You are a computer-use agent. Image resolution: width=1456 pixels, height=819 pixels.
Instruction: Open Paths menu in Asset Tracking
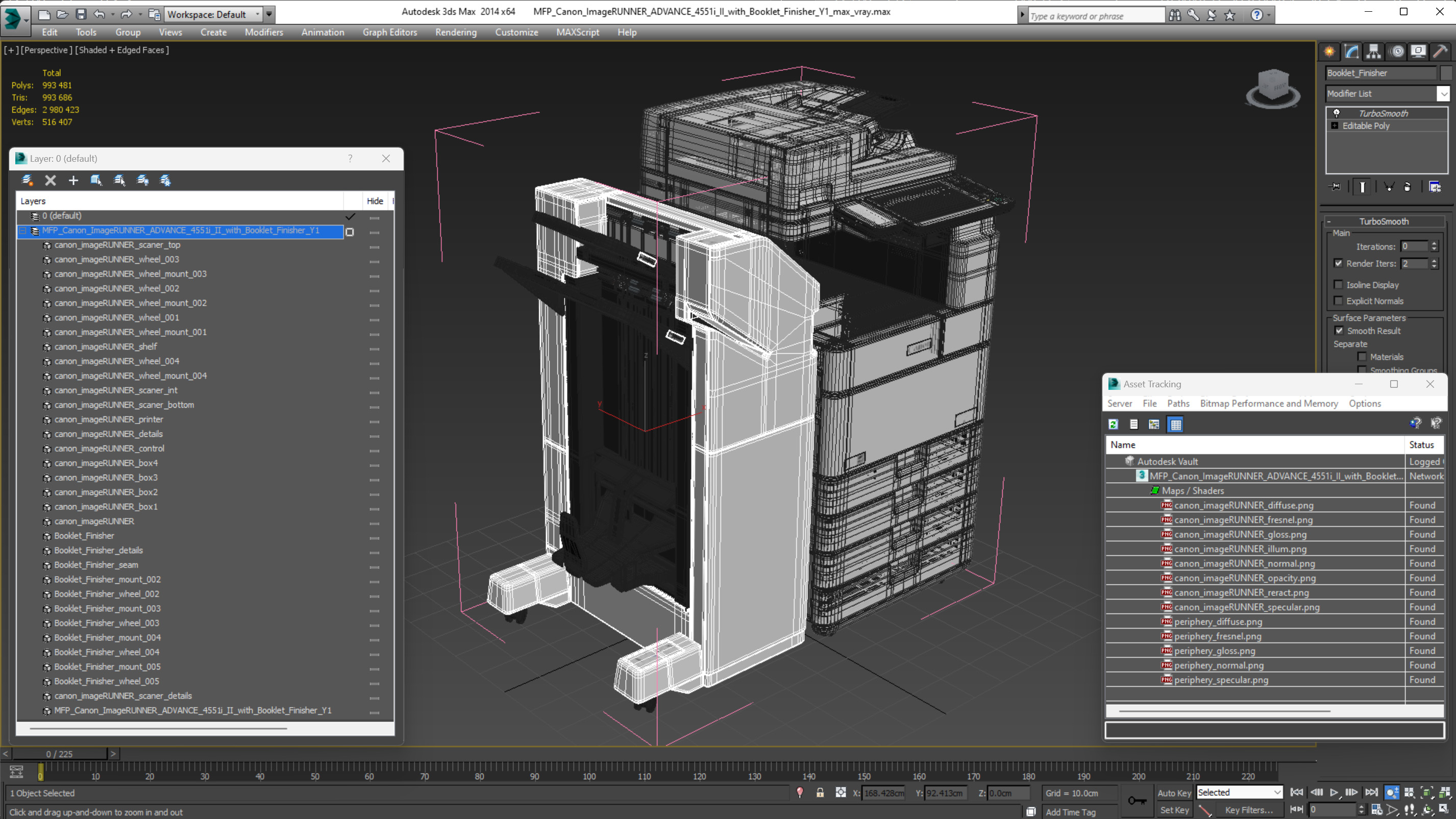[x=1178, y=403]
